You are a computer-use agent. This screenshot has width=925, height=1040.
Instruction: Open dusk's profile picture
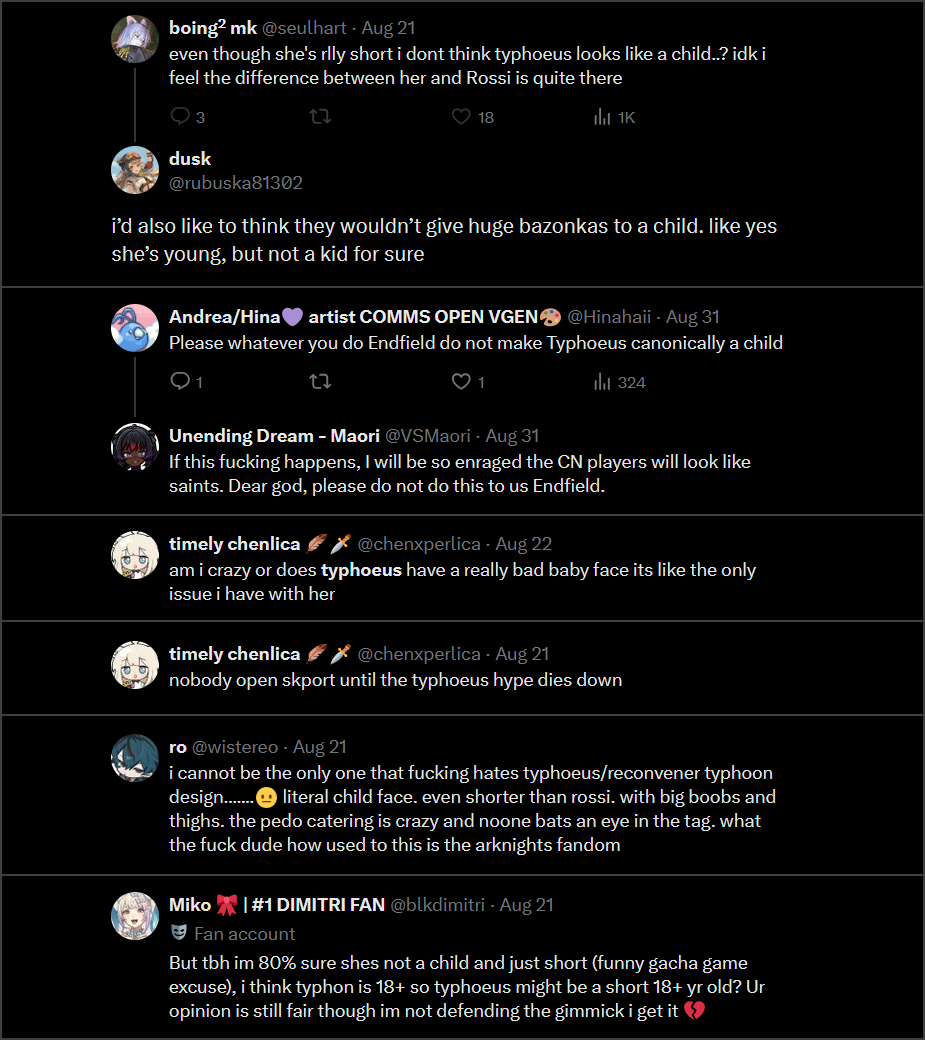tap(135, 170)
